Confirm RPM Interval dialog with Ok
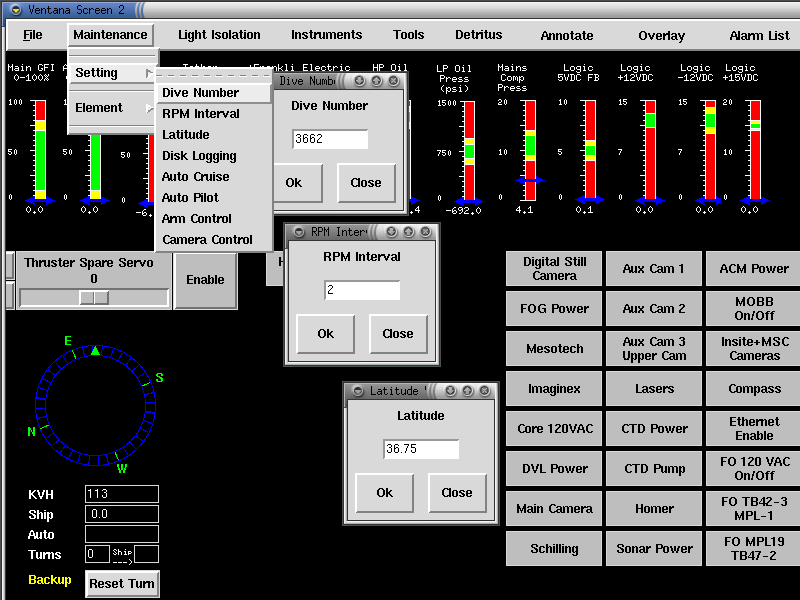This screenshot has width=800, height=600. pos(326,334)
